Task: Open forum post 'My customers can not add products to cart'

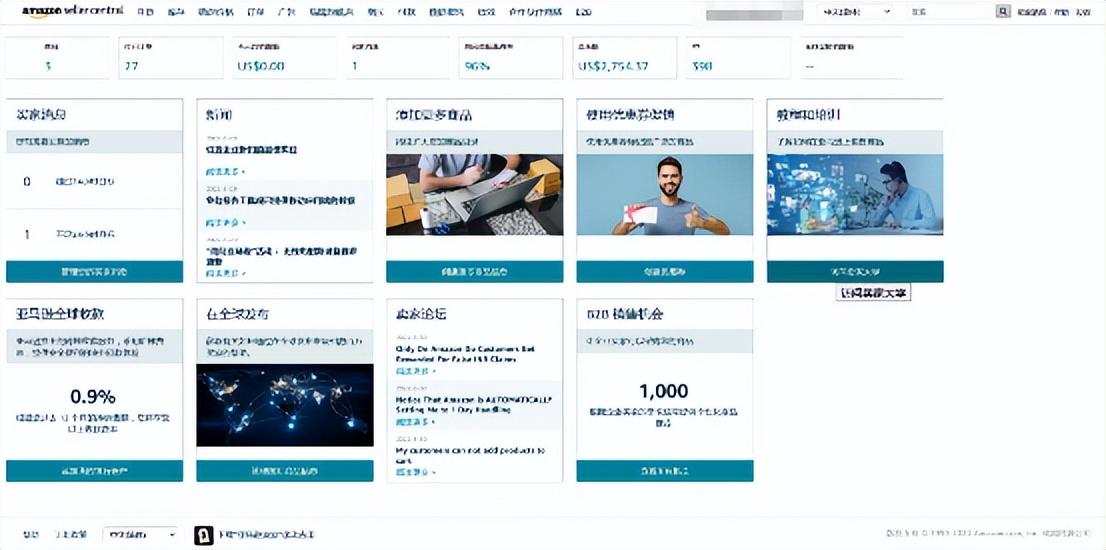Action: pos(470,455)
